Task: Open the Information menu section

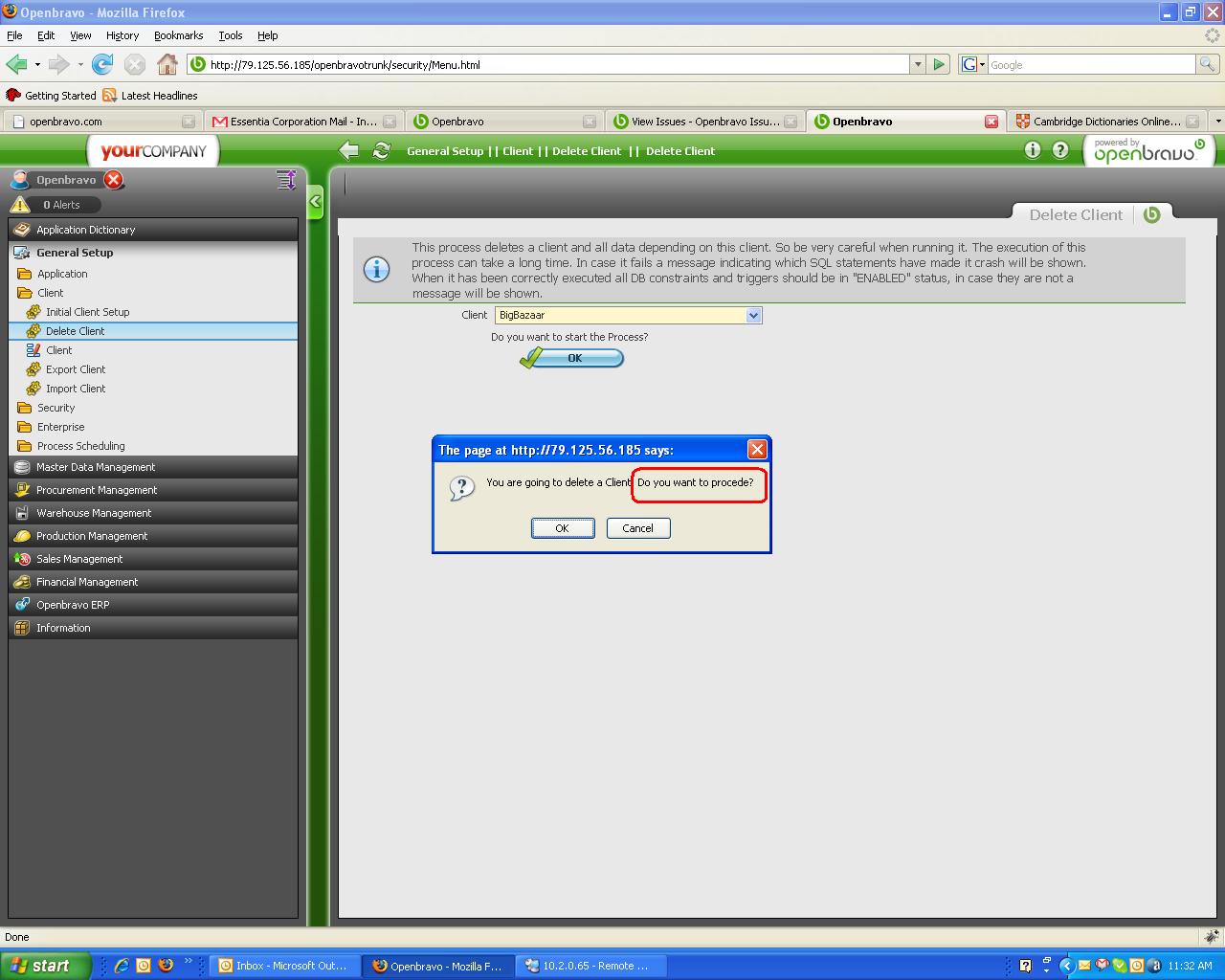Action: [x=153, y=628]
